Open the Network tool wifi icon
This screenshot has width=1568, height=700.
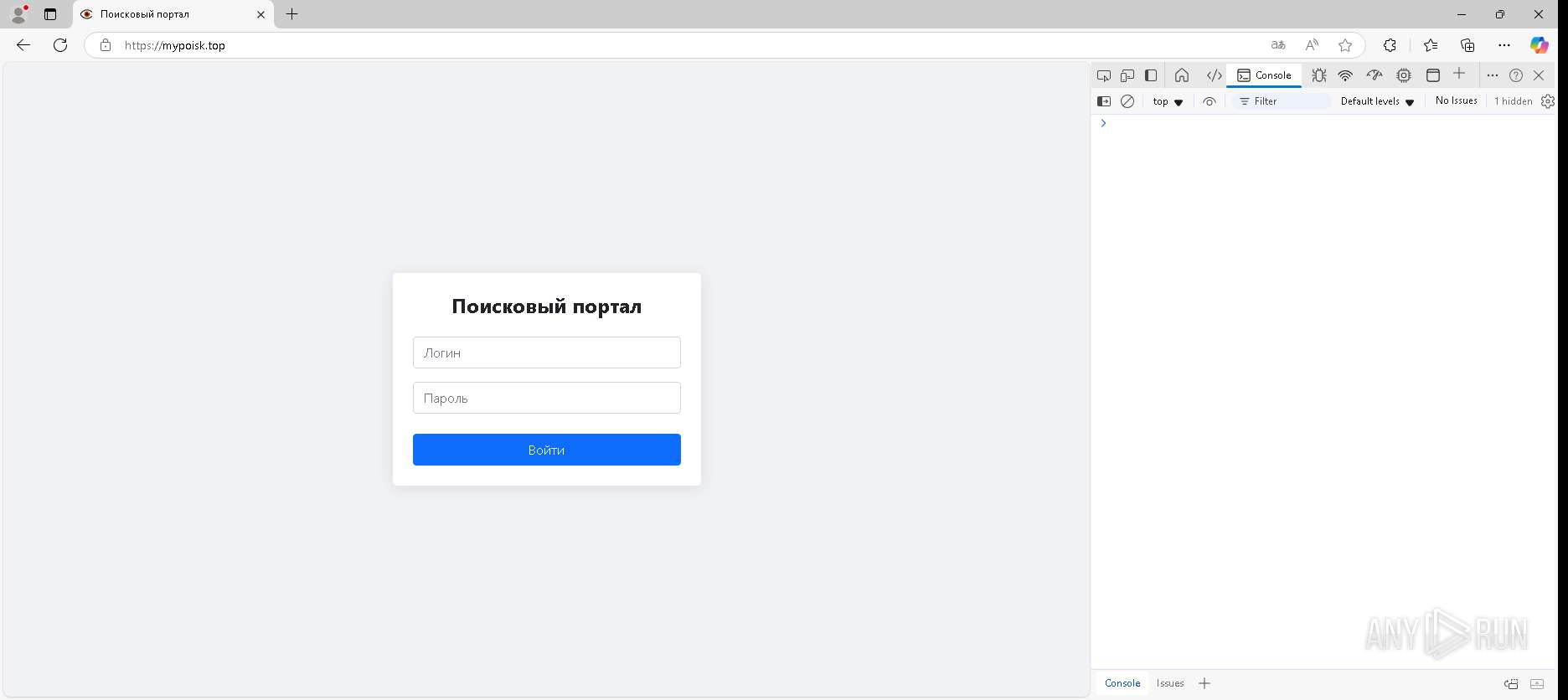coord(1345,75)
